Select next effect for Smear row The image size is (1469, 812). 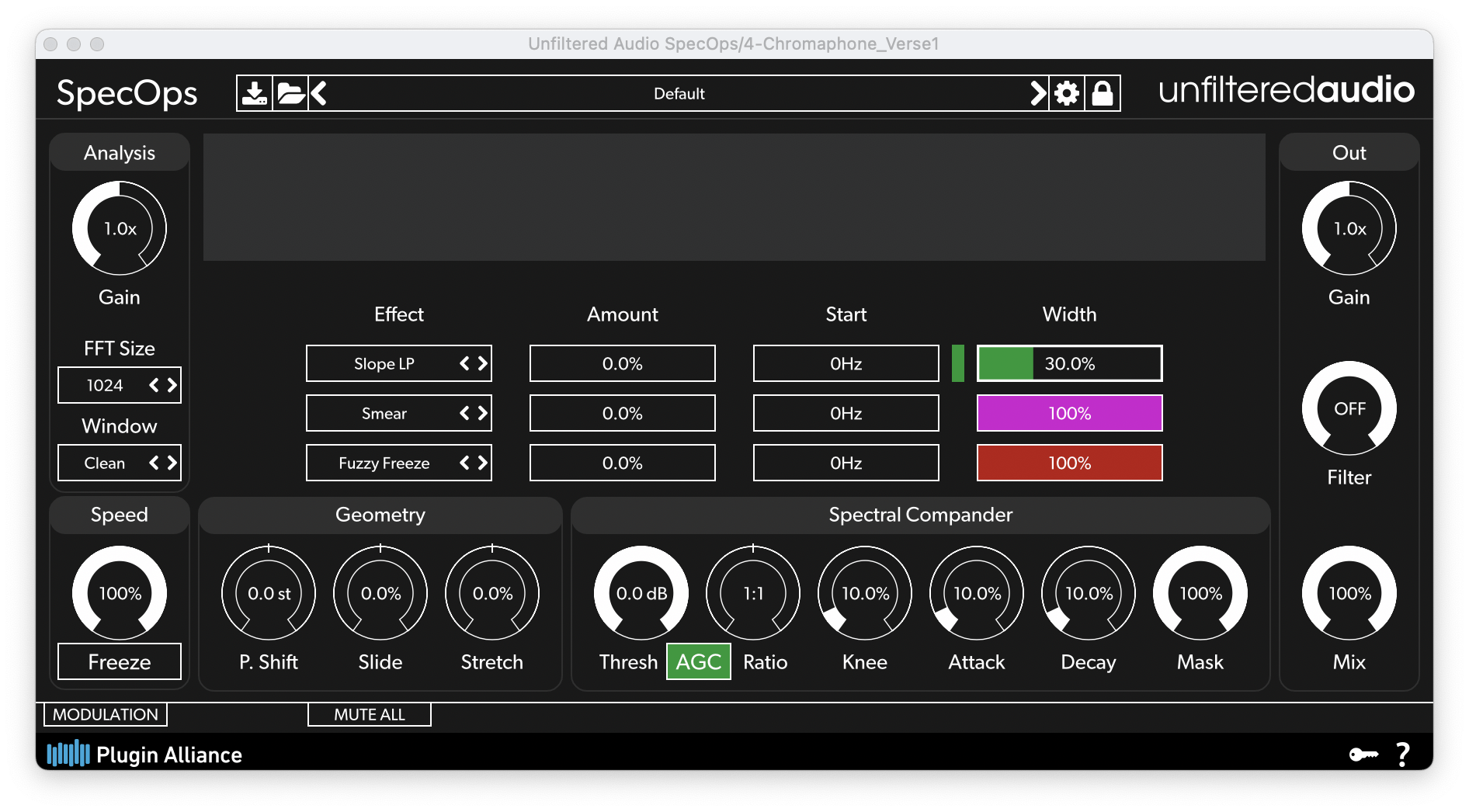pyautogui.click(x=482, y=413)
